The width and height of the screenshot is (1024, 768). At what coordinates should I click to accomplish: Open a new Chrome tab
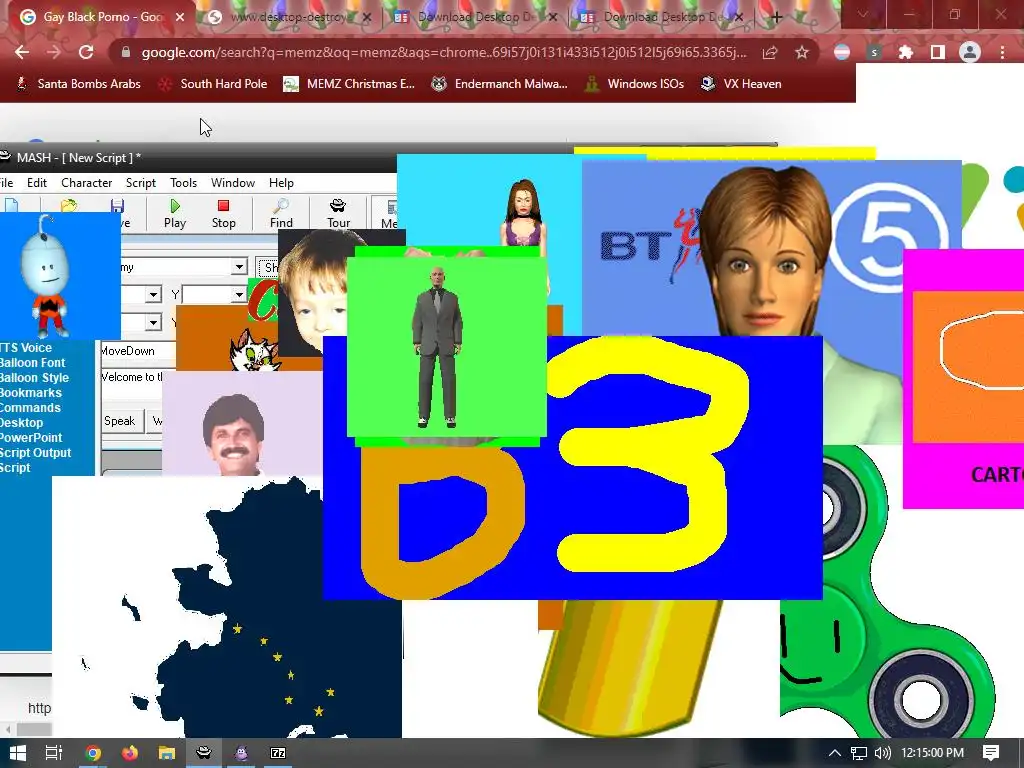776,18
